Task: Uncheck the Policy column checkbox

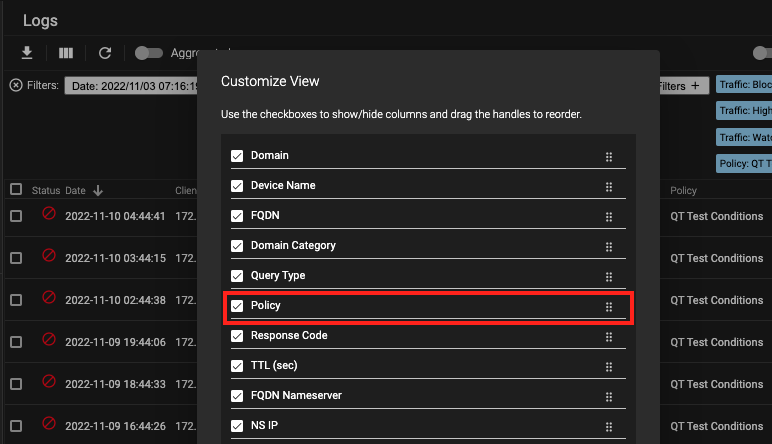Action: click(x=237, y=306)
